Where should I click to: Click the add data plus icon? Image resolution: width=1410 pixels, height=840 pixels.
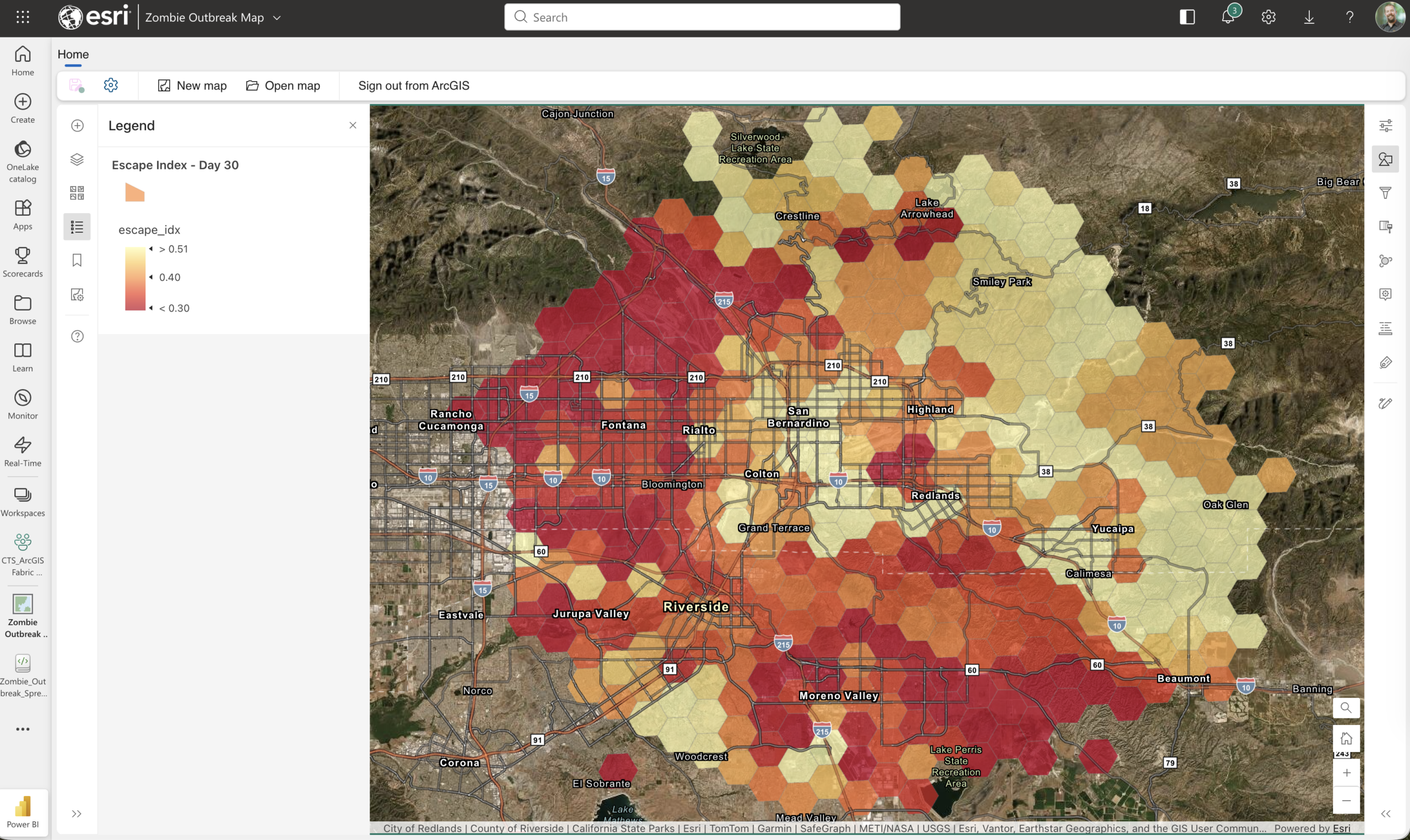78,126
